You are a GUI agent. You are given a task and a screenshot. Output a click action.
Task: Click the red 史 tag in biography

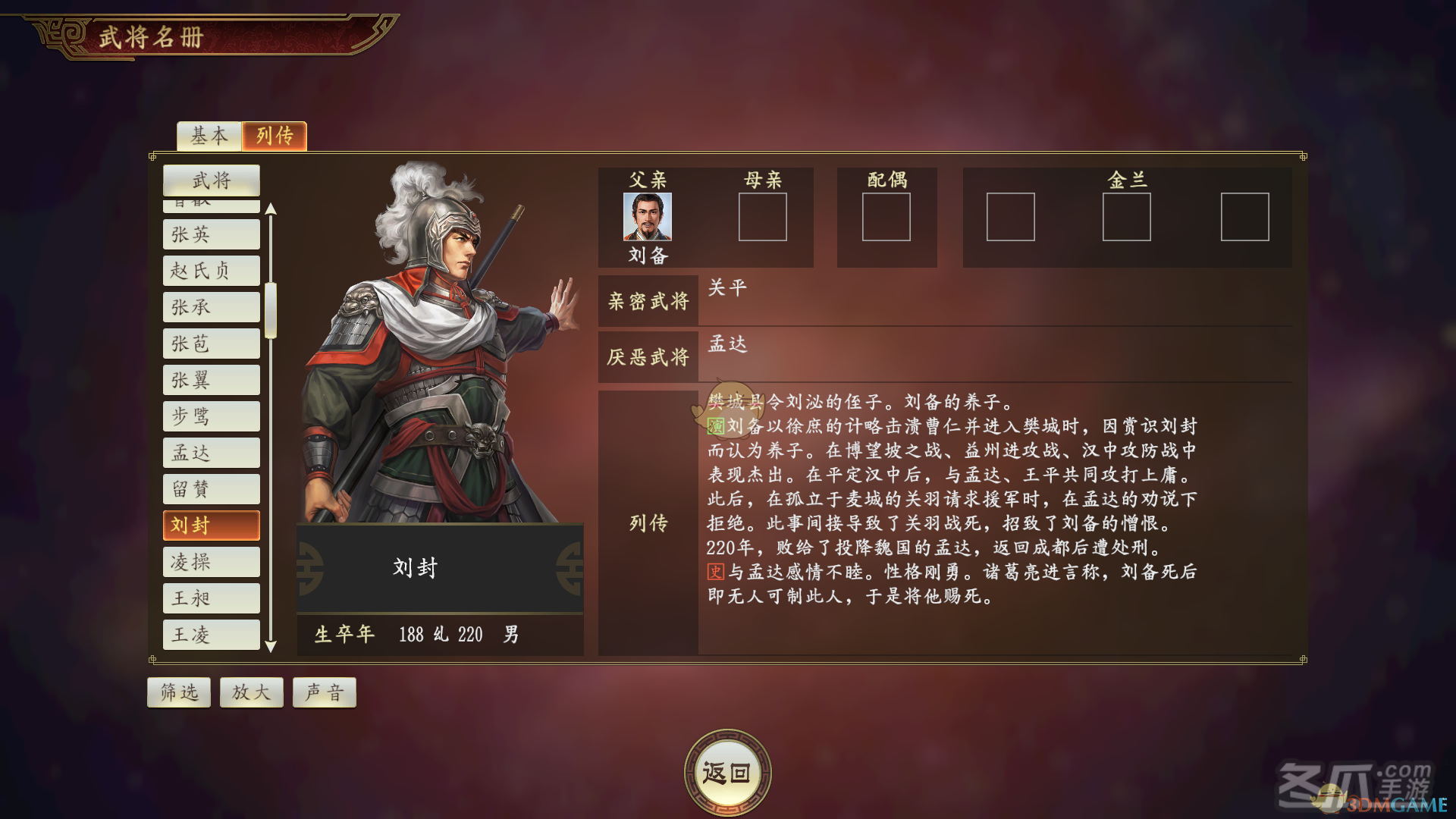(716, 572)
